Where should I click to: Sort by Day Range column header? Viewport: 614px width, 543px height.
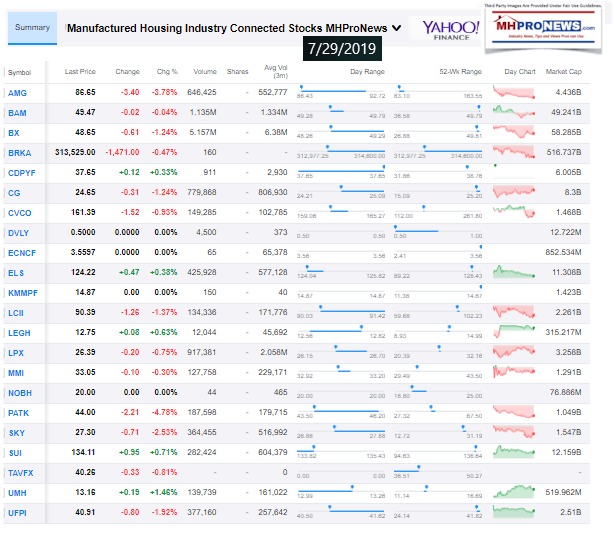click(x=367, y=72)
